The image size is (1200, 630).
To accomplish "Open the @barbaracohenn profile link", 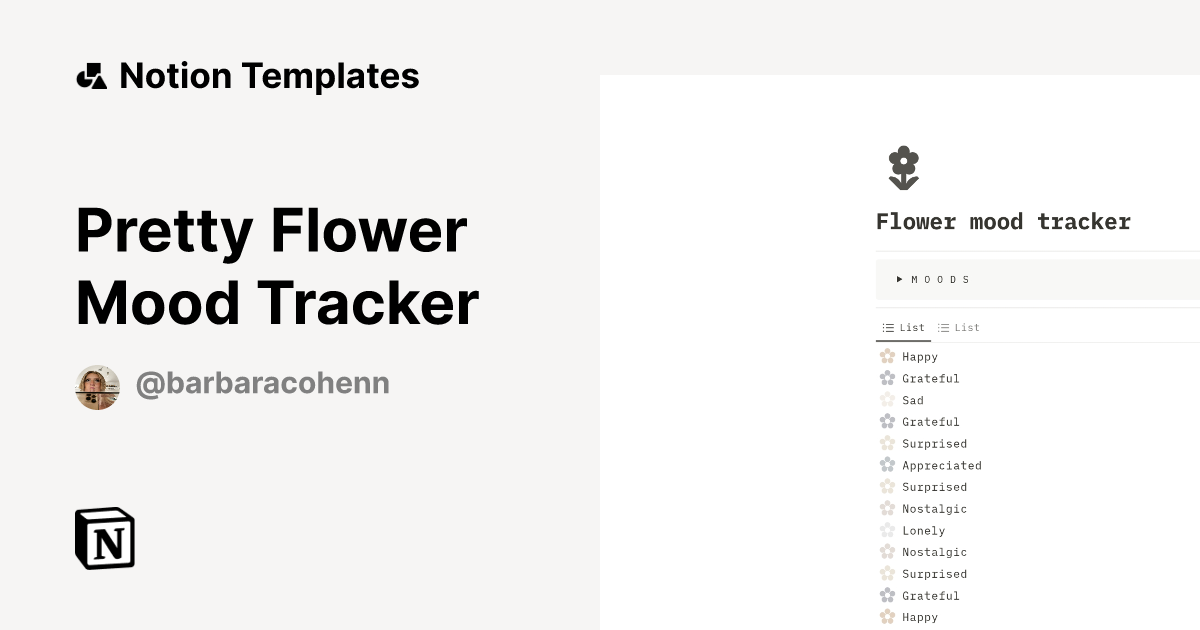I will tap(263, 383).
